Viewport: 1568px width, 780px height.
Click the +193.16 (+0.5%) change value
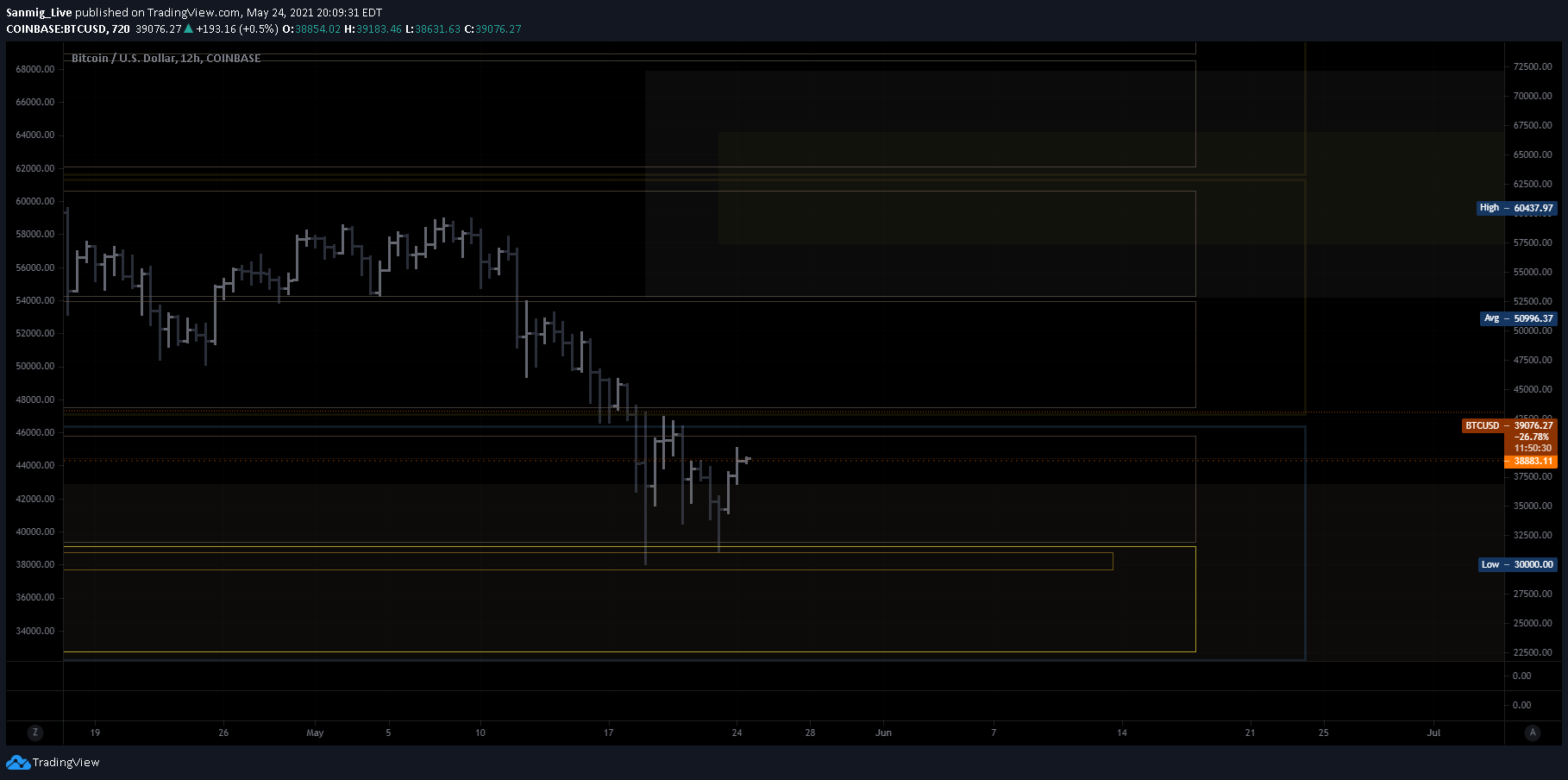pos(237,28)
